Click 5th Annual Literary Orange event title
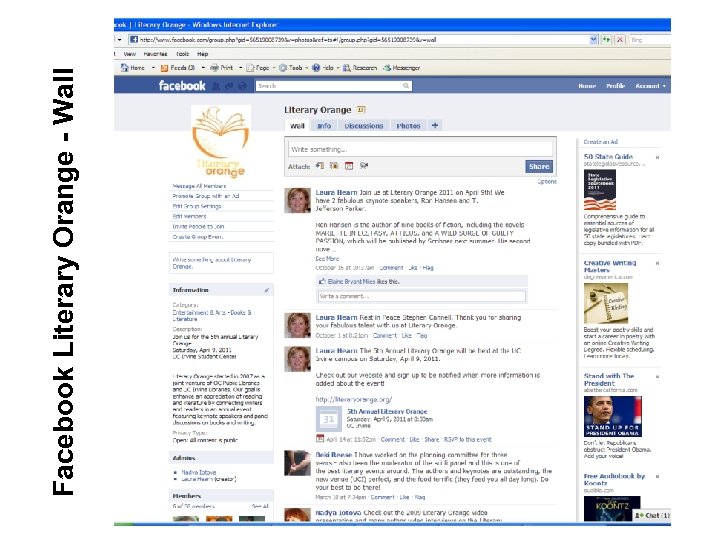Screen dimensions: 720x540 point(387,411)
